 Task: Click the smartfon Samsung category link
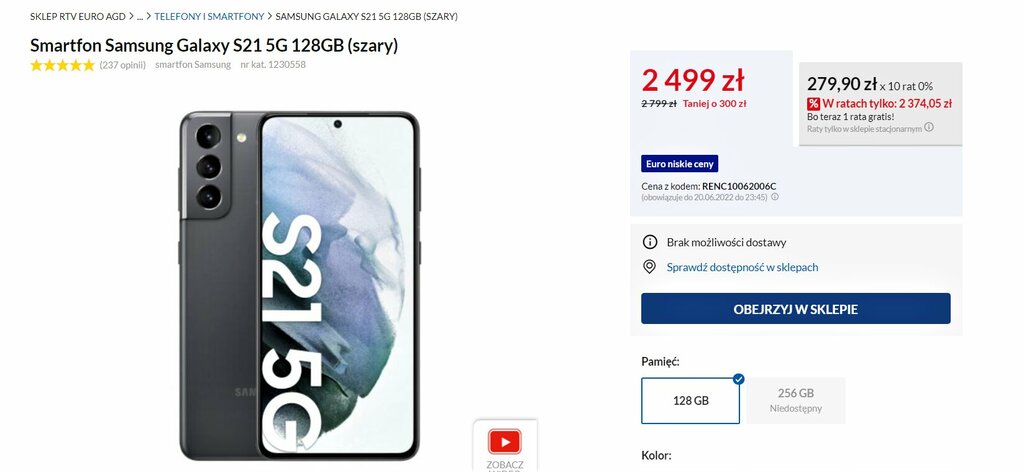coord(193,65)
